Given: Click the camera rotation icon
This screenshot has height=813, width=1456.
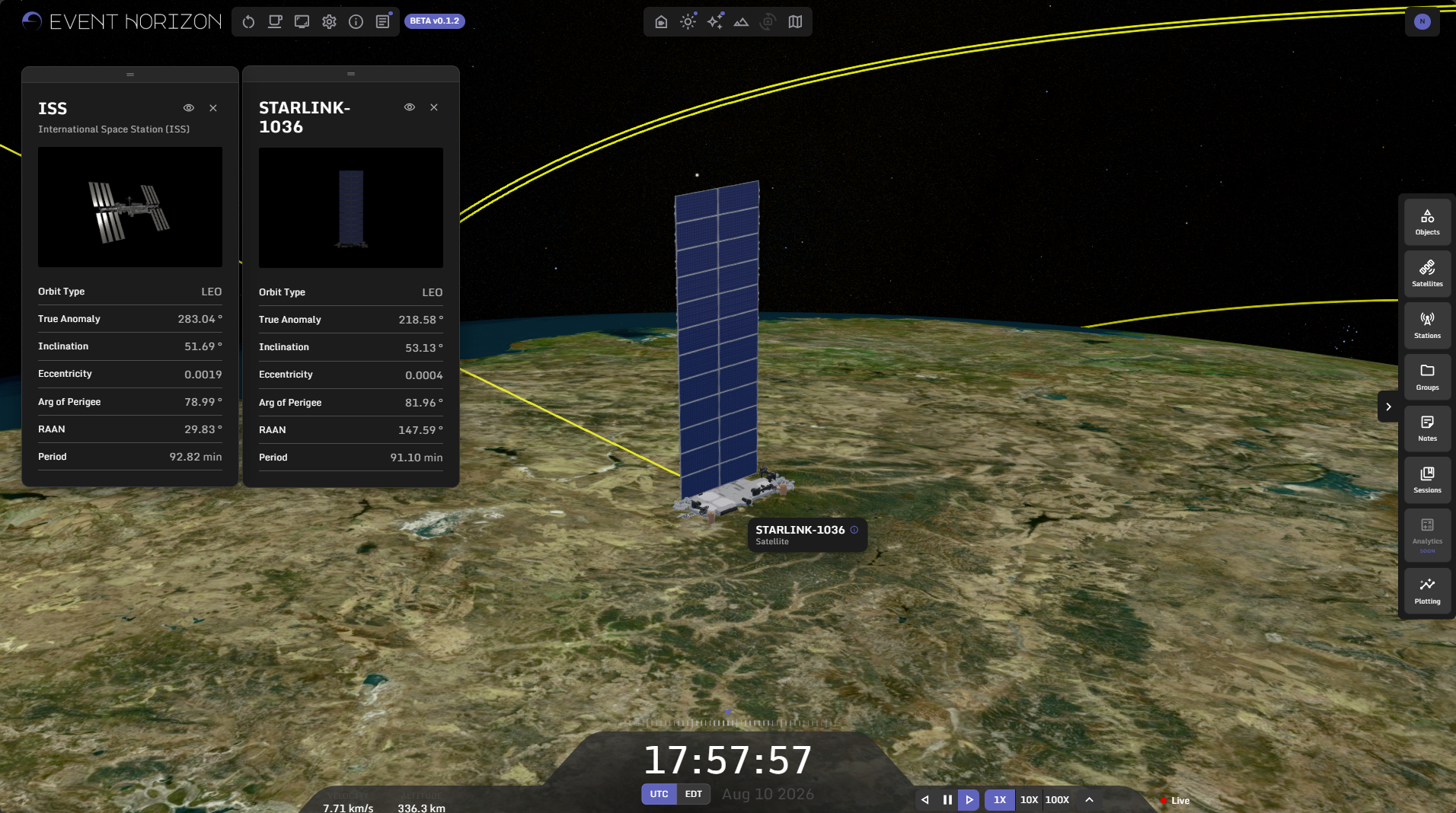Looking at the screenshot, I should 768,22.
